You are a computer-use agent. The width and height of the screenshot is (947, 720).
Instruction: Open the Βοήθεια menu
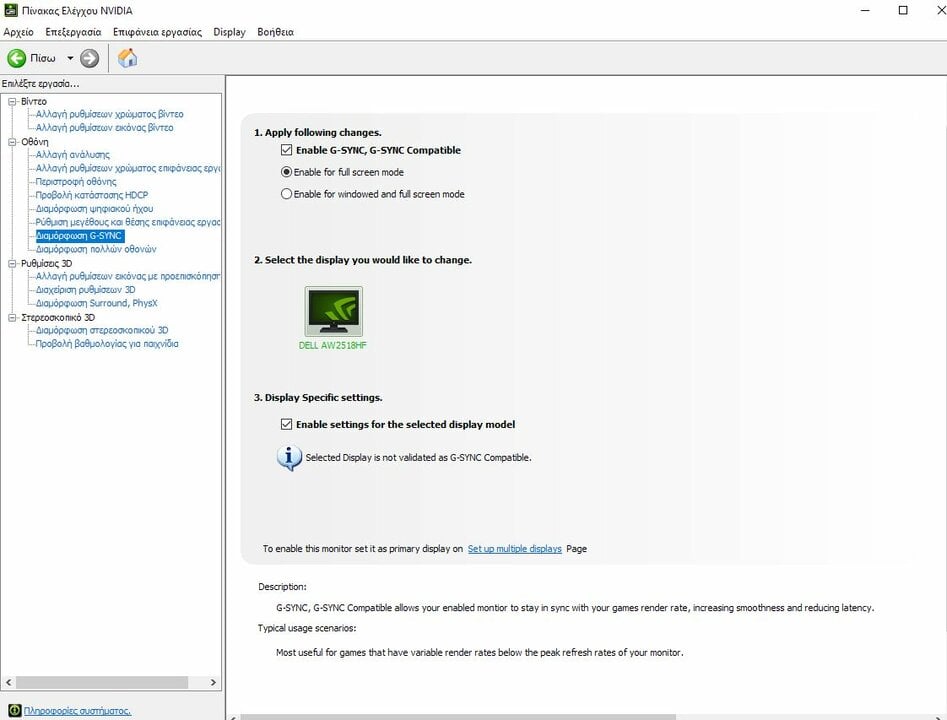point(275,32)
